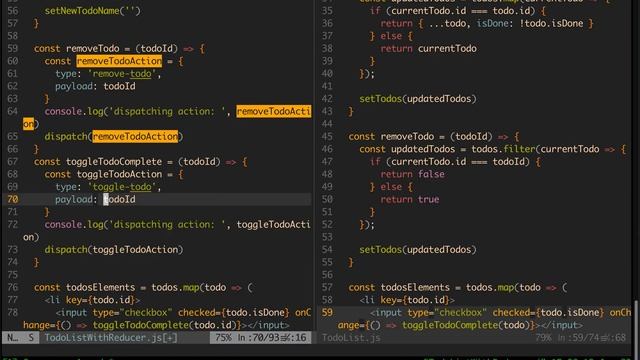Screen dimensions: 640x360
Task: Click line number 53 in TodoList.js pane
Action: (327, 237)
